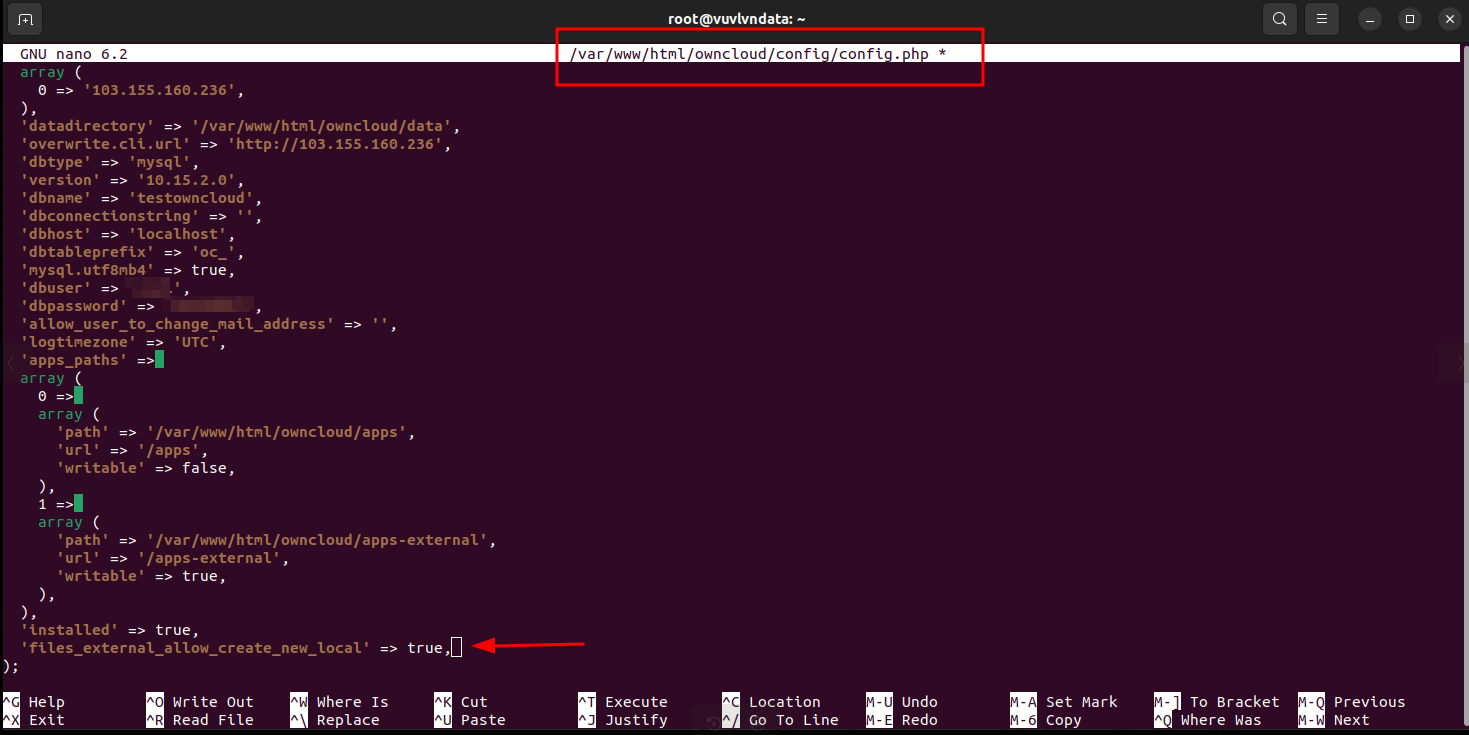Open a new terminal tab
The height and width of the screenshot is (735, 1469).
pyautogui.click(x=25, y=19)
